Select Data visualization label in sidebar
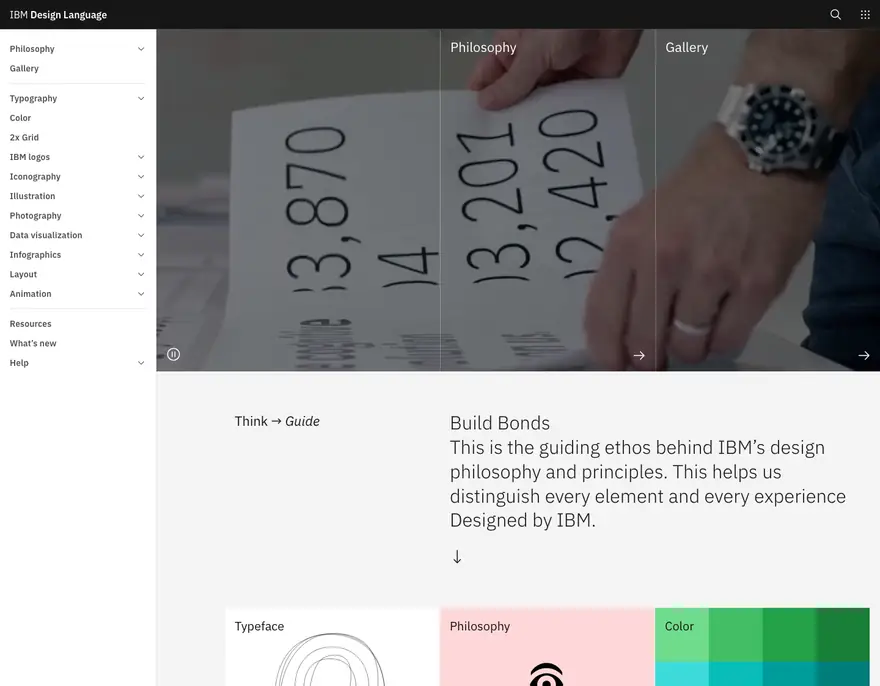 pos(46,235)
